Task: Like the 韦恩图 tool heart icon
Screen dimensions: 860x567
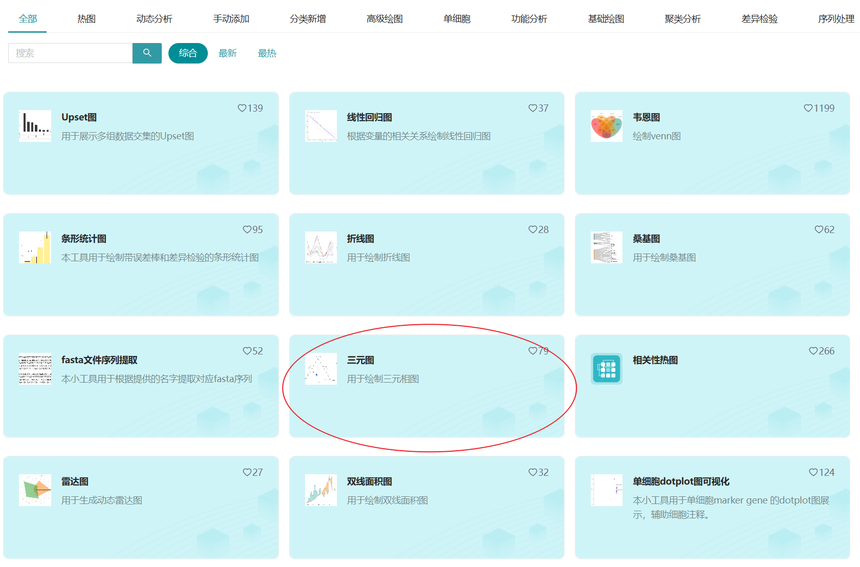Action: (x=808, y=108)
